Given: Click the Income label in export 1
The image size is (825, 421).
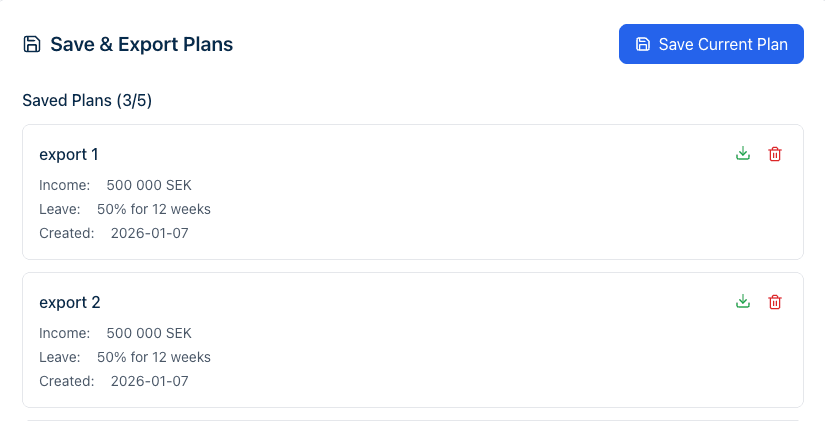Looking at the screenshot, I should click(64, 185).
